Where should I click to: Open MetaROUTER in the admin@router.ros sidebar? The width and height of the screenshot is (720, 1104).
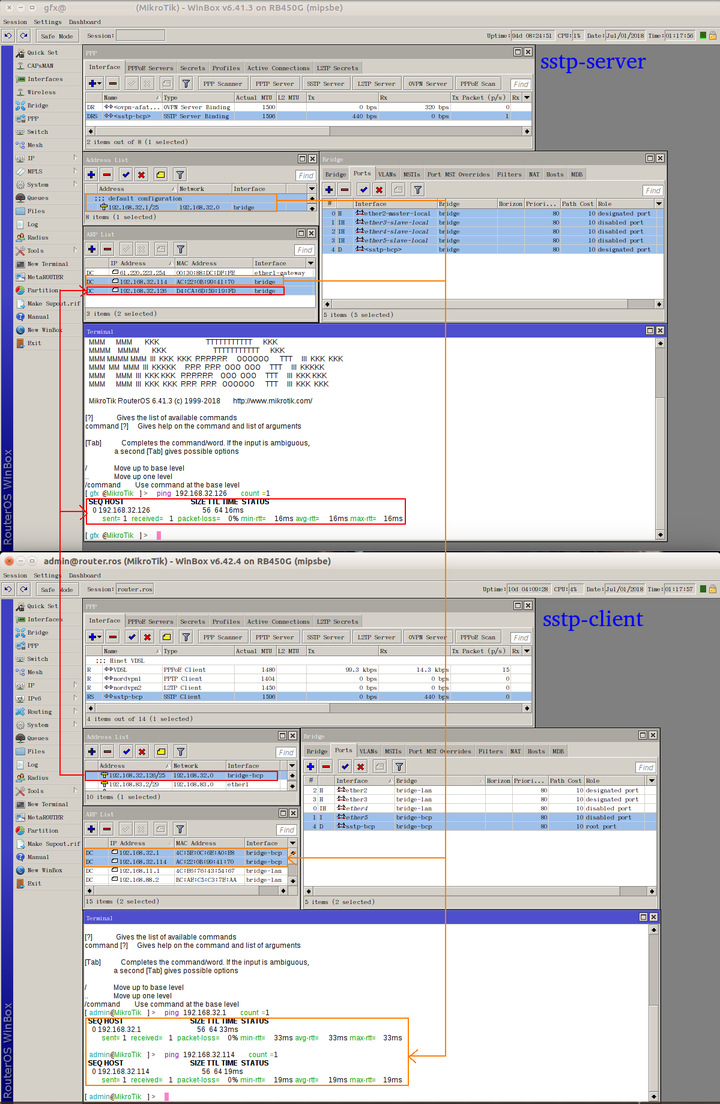[x=44, y=817]
